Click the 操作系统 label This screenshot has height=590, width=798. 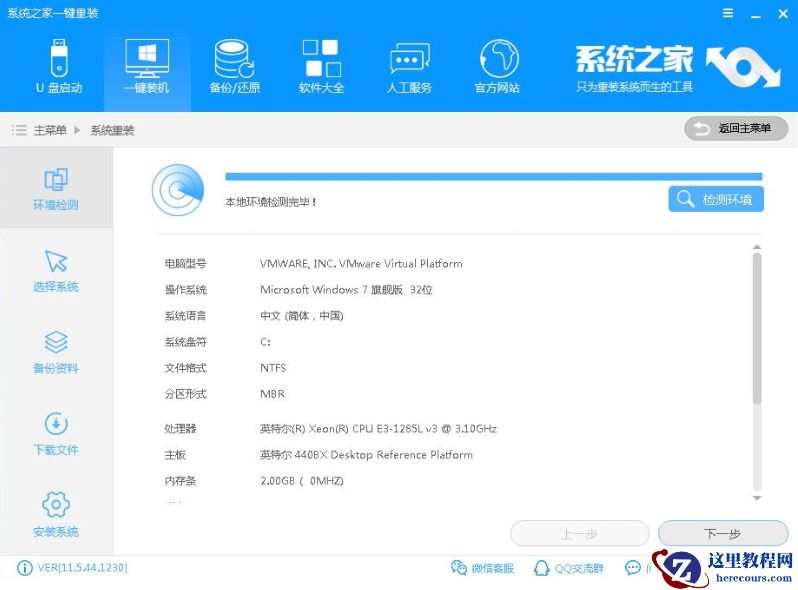[185, 290]
